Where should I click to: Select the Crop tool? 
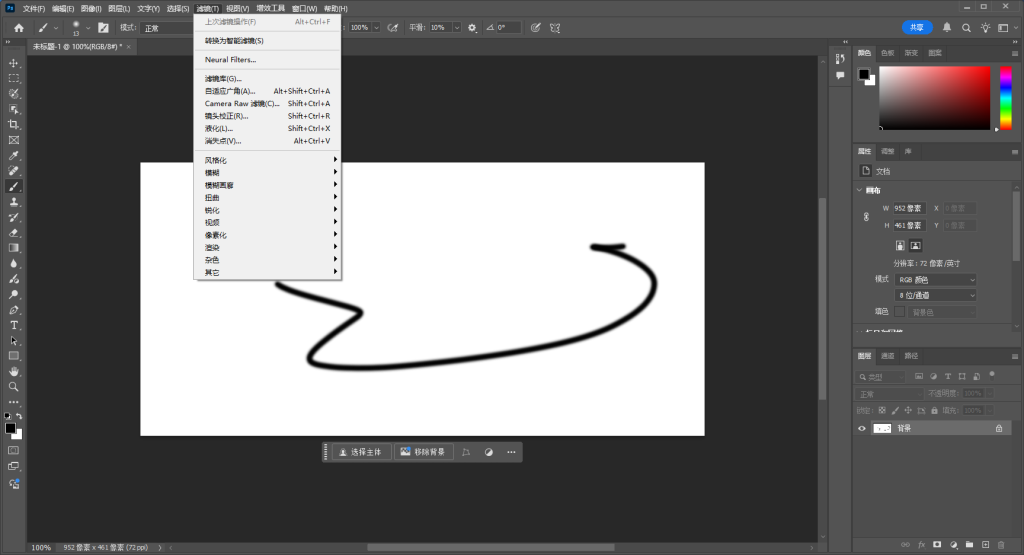[x=14, y=124]
